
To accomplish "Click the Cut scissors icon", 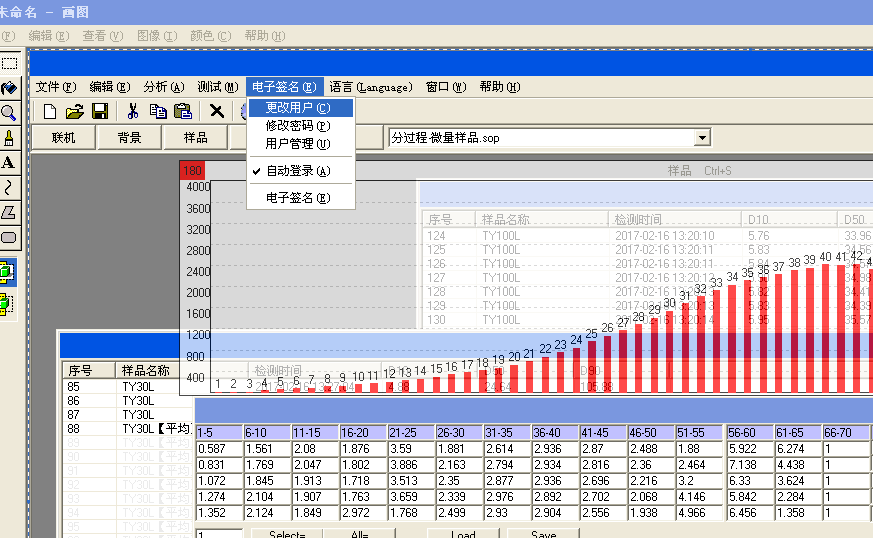I will point(131,111).
